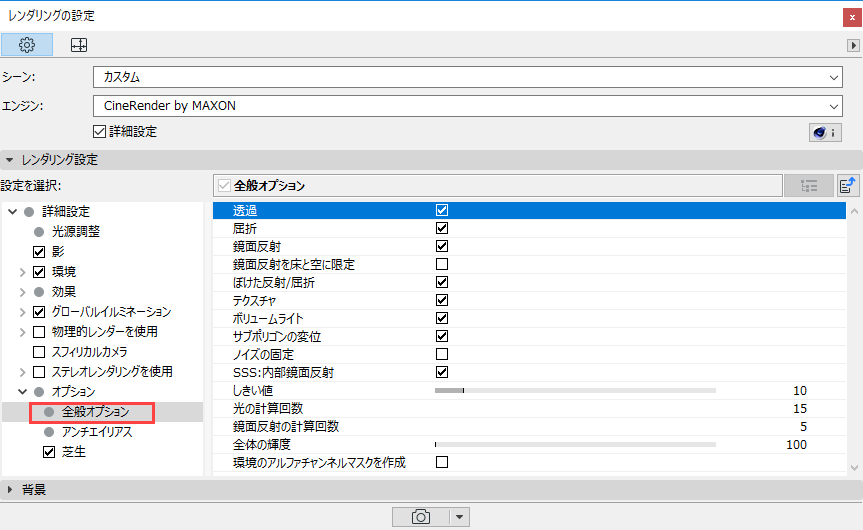863x530 pixels.
Task: Toggle the 鏡面反射 option checkbox
Action: (441, 246)
